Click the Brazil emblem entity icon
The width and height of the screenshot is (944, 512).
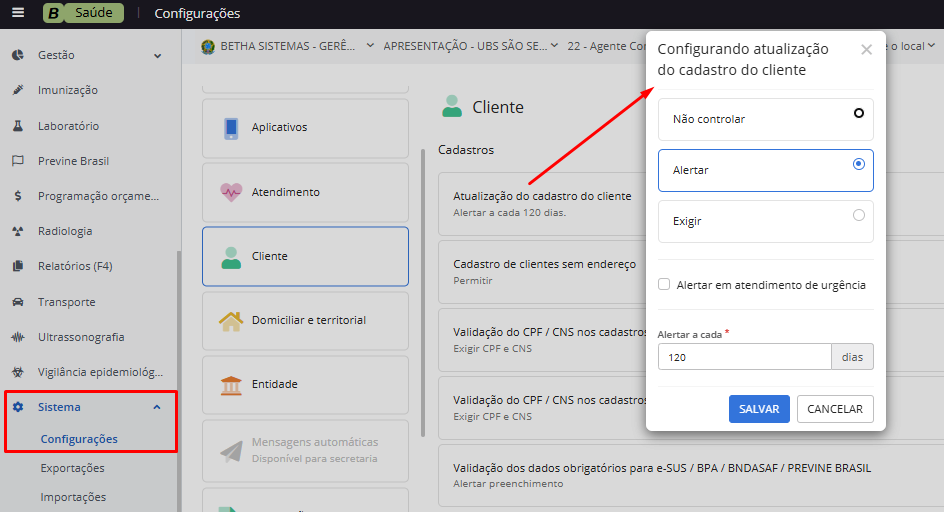[x=208, y=47]
